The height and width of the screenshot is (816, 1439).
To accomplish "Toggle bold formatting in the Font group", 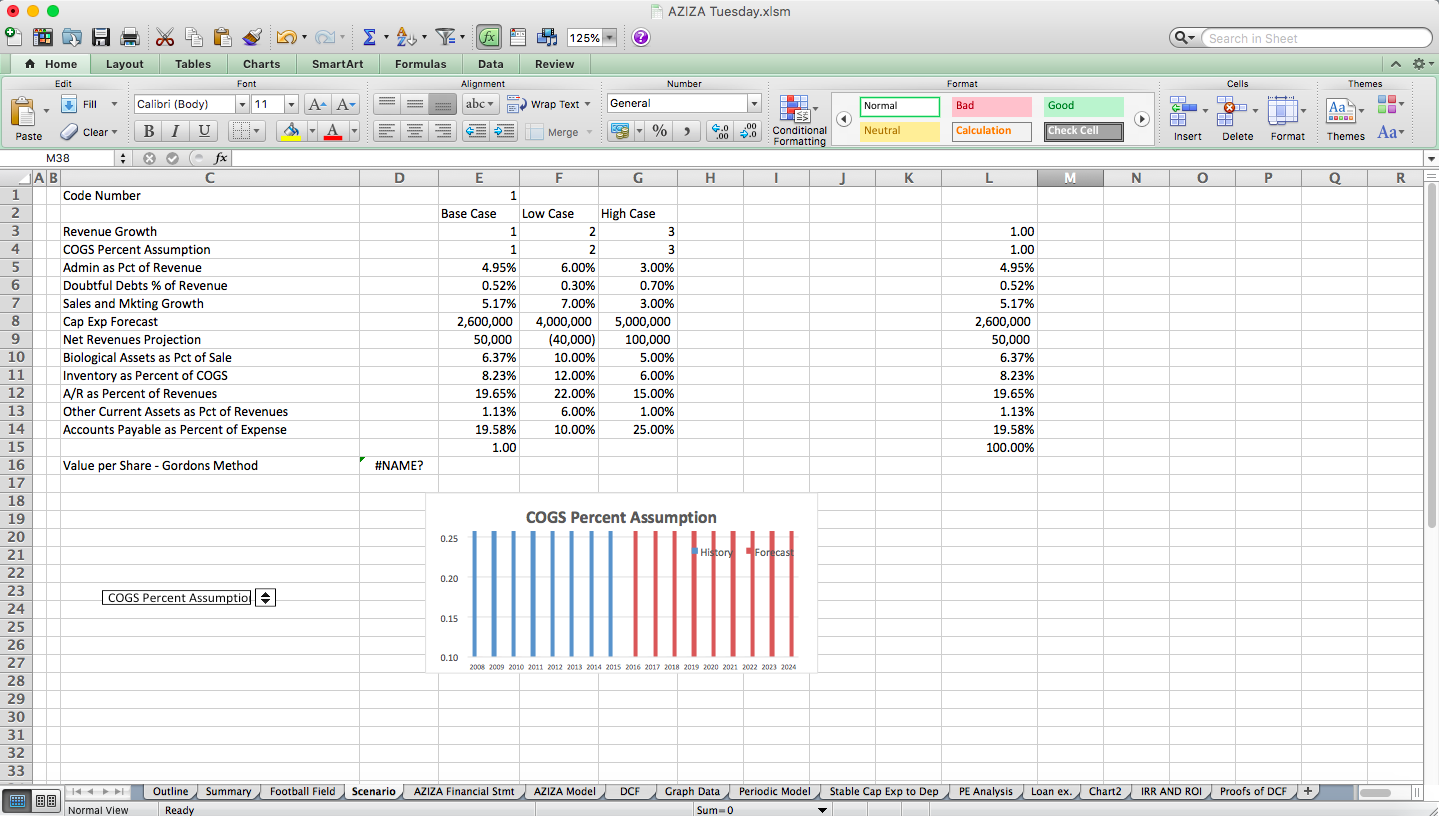I will click(x=147, y=131).
